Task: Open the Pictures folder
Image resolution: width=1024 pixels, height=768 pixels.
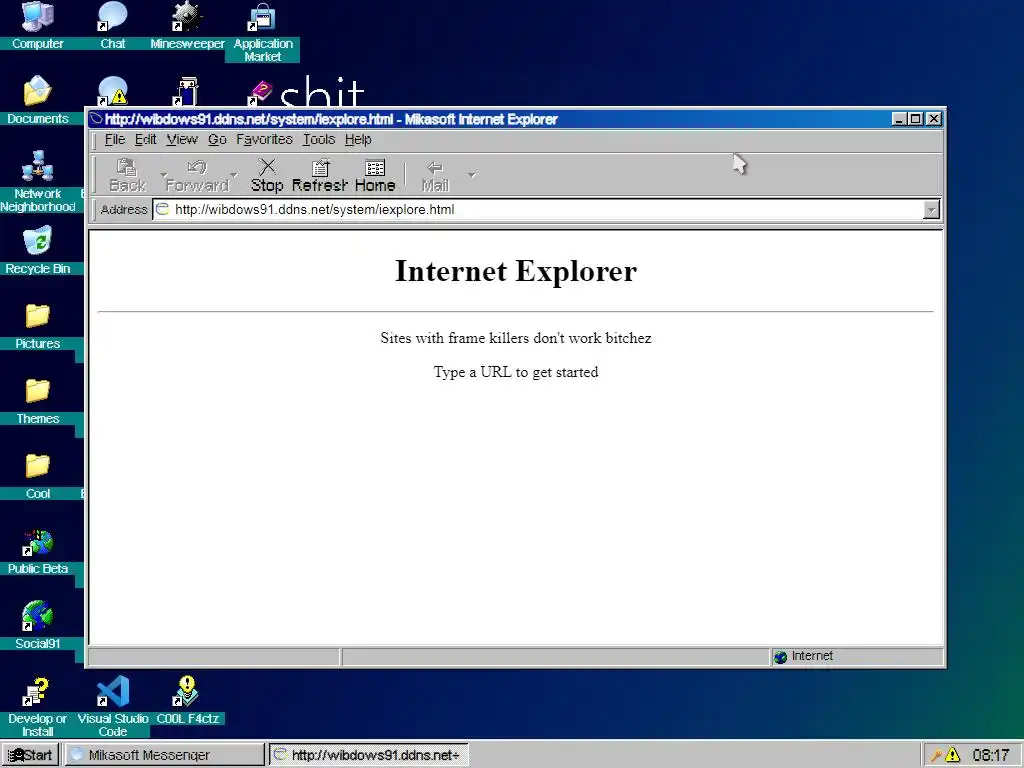Action: tap(37, 325)
